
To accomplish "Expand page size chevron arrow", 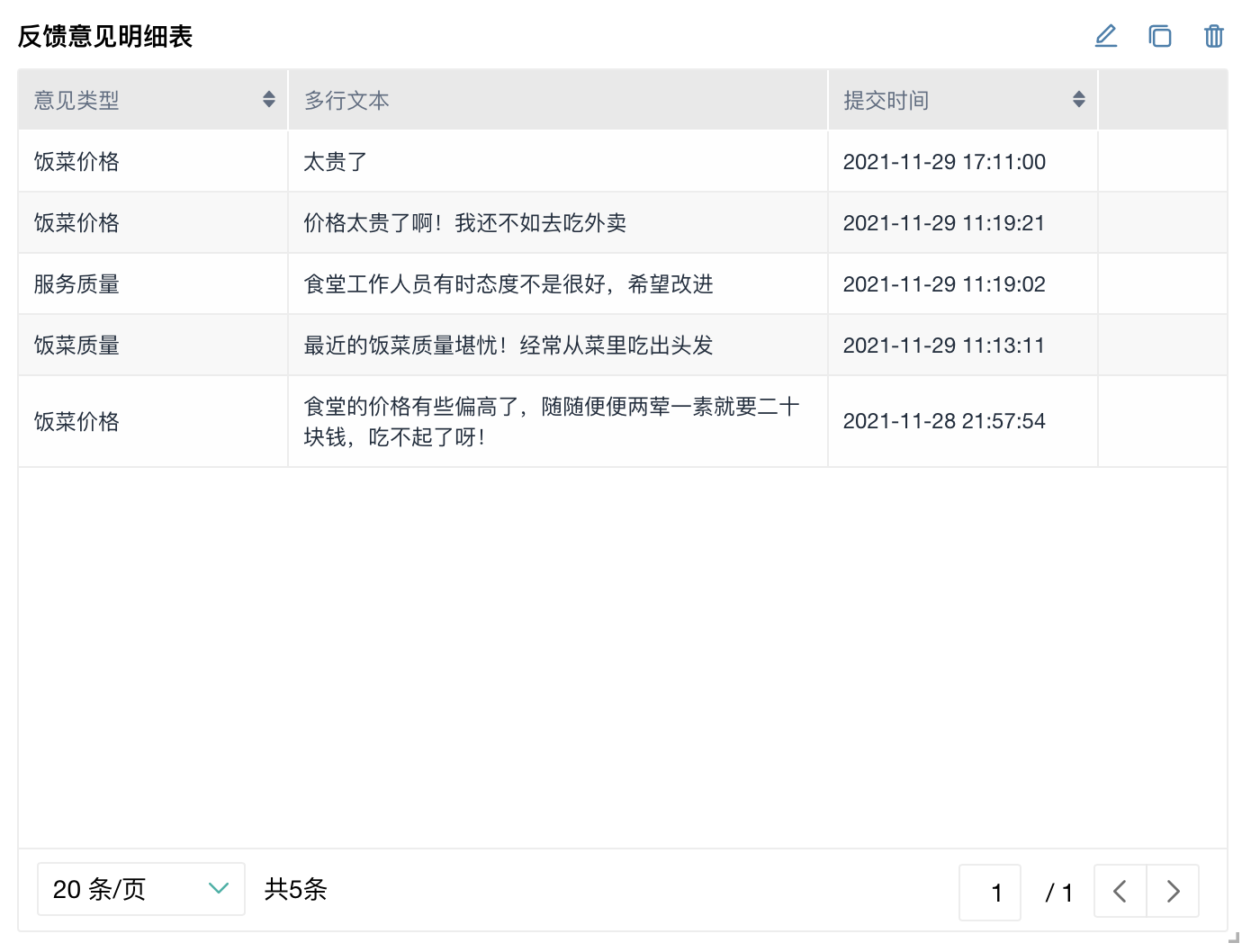I will tap(219, 889).
